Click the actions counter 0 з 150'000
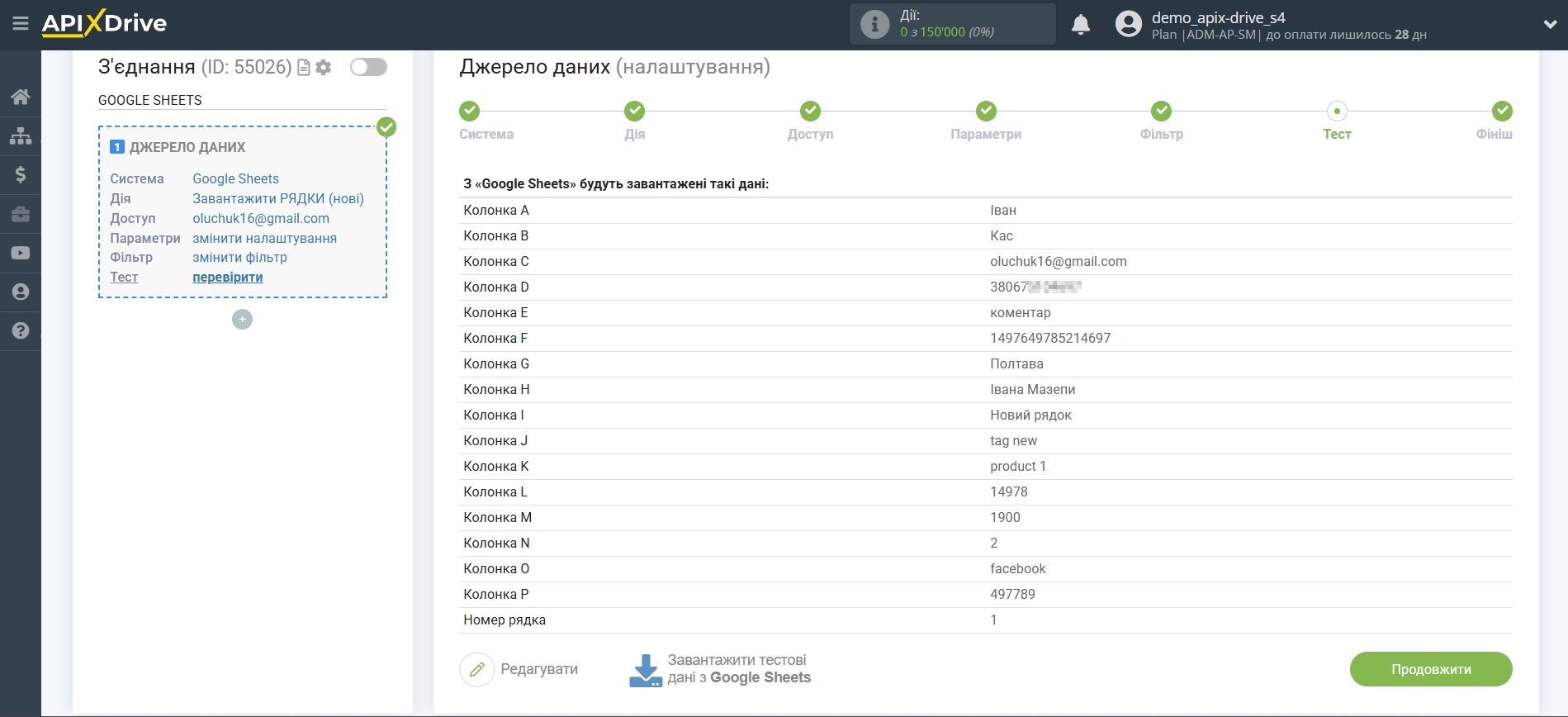1568x717 pixels. [946, 32]
